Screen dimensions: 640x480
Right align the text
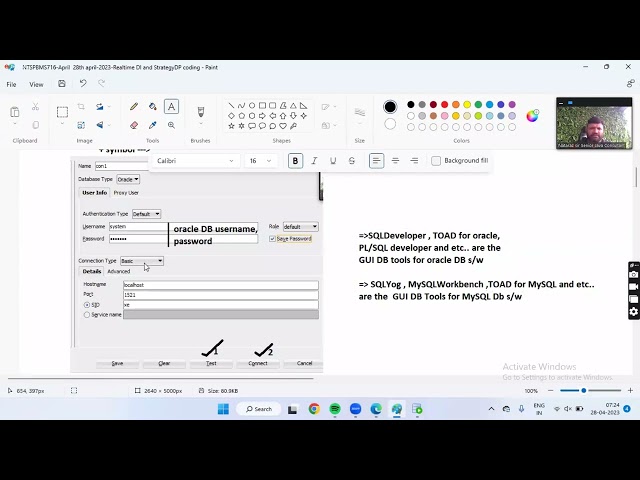[414, 161]
